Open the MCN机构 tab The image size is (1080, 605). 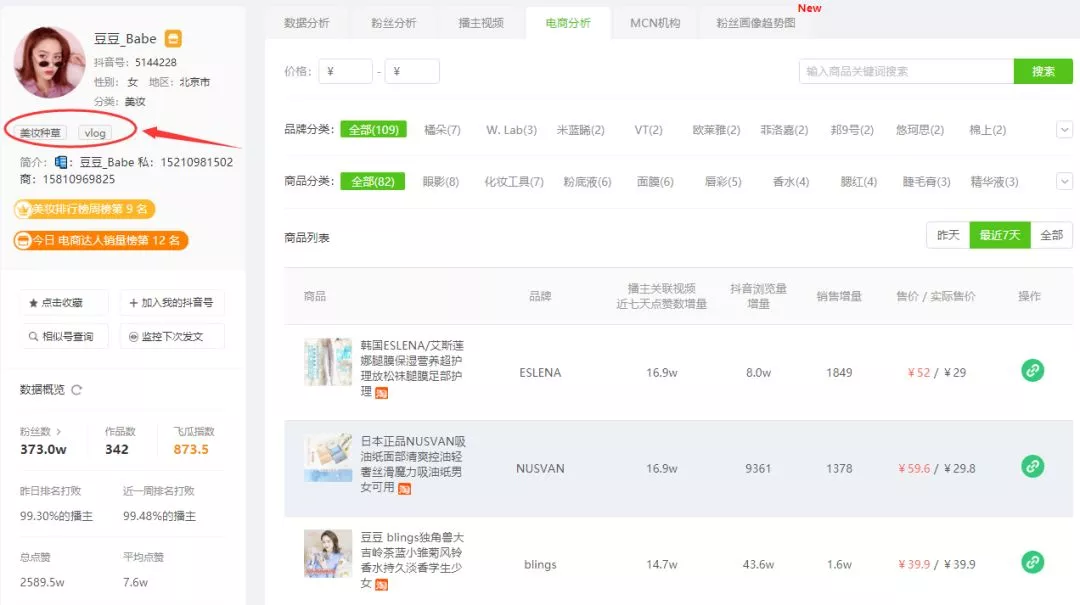pos(655,23)
